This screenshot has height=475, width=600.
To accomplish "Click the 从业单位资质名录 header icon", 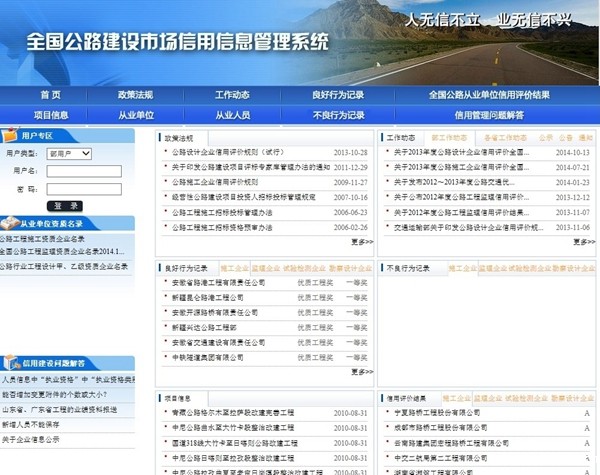I will (x=10, y=224).
